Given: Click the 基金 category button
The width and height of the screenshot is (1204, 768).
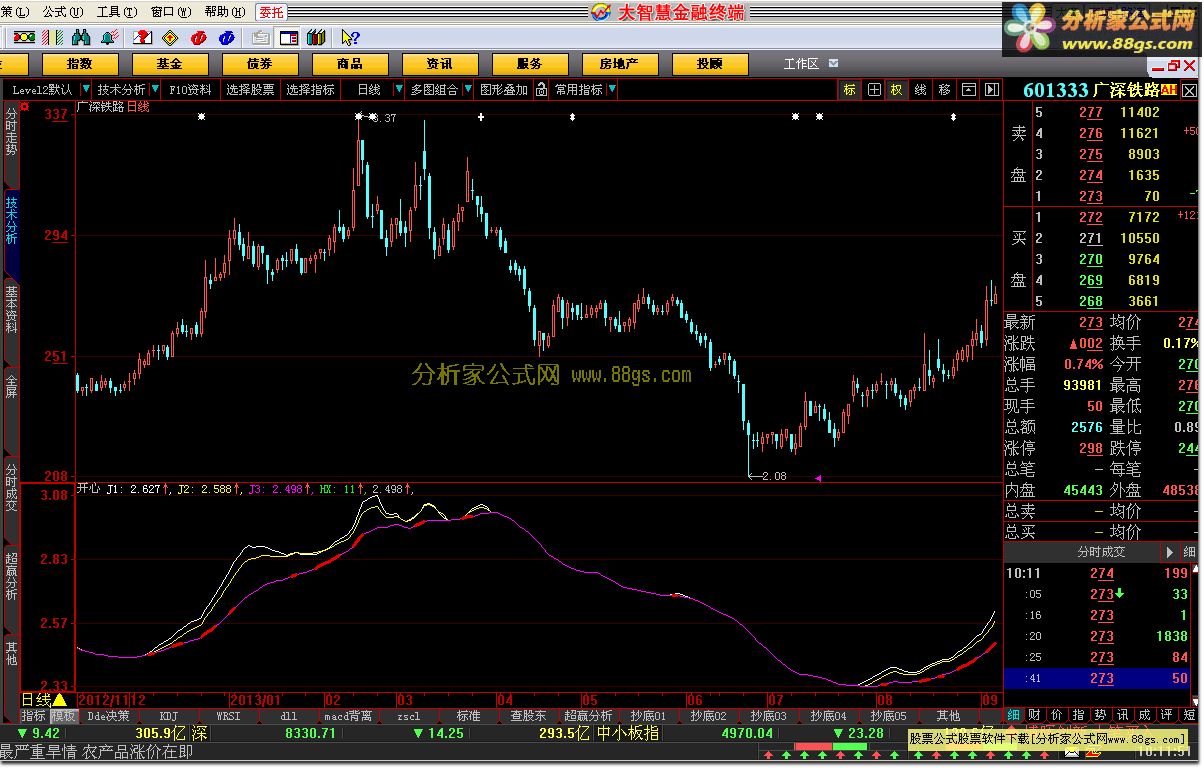Looking at the screenshot, I should 170,64.
